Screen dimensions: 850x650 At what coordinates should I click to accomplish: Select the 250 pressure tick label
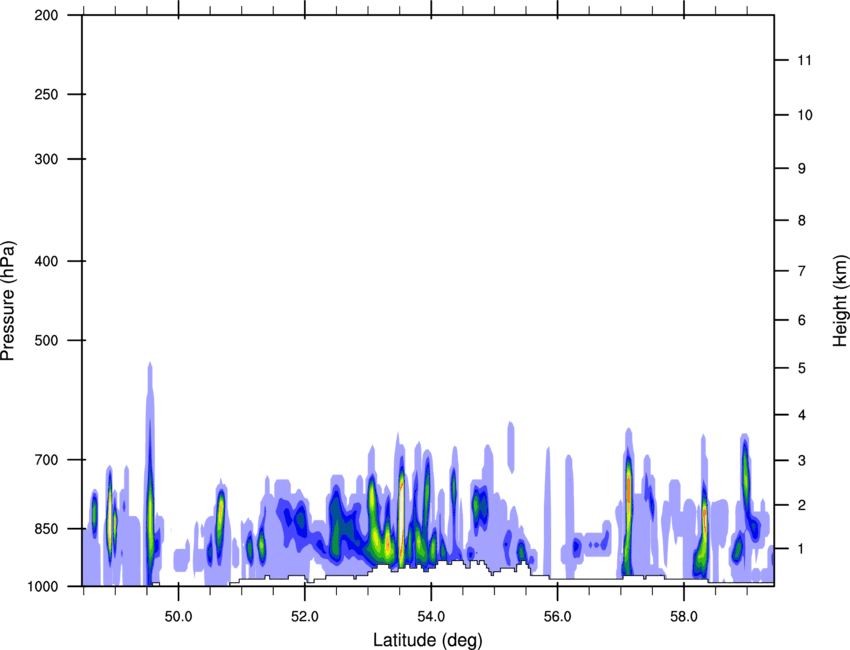[46, 94]
